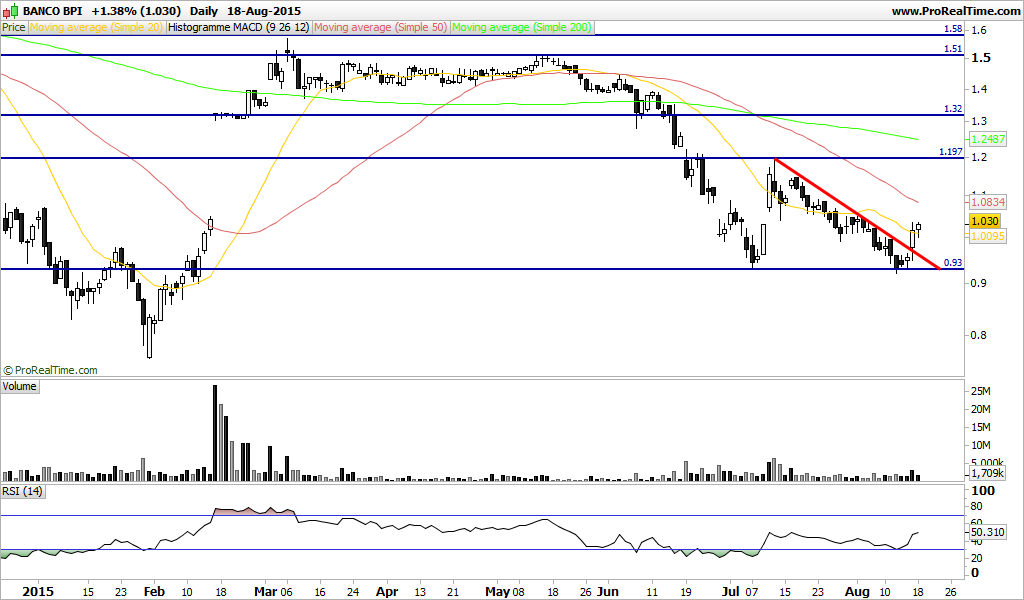Click the Jun month label on time axis
This screenshot has width=1024, height=600.
(x=608, y=592)
